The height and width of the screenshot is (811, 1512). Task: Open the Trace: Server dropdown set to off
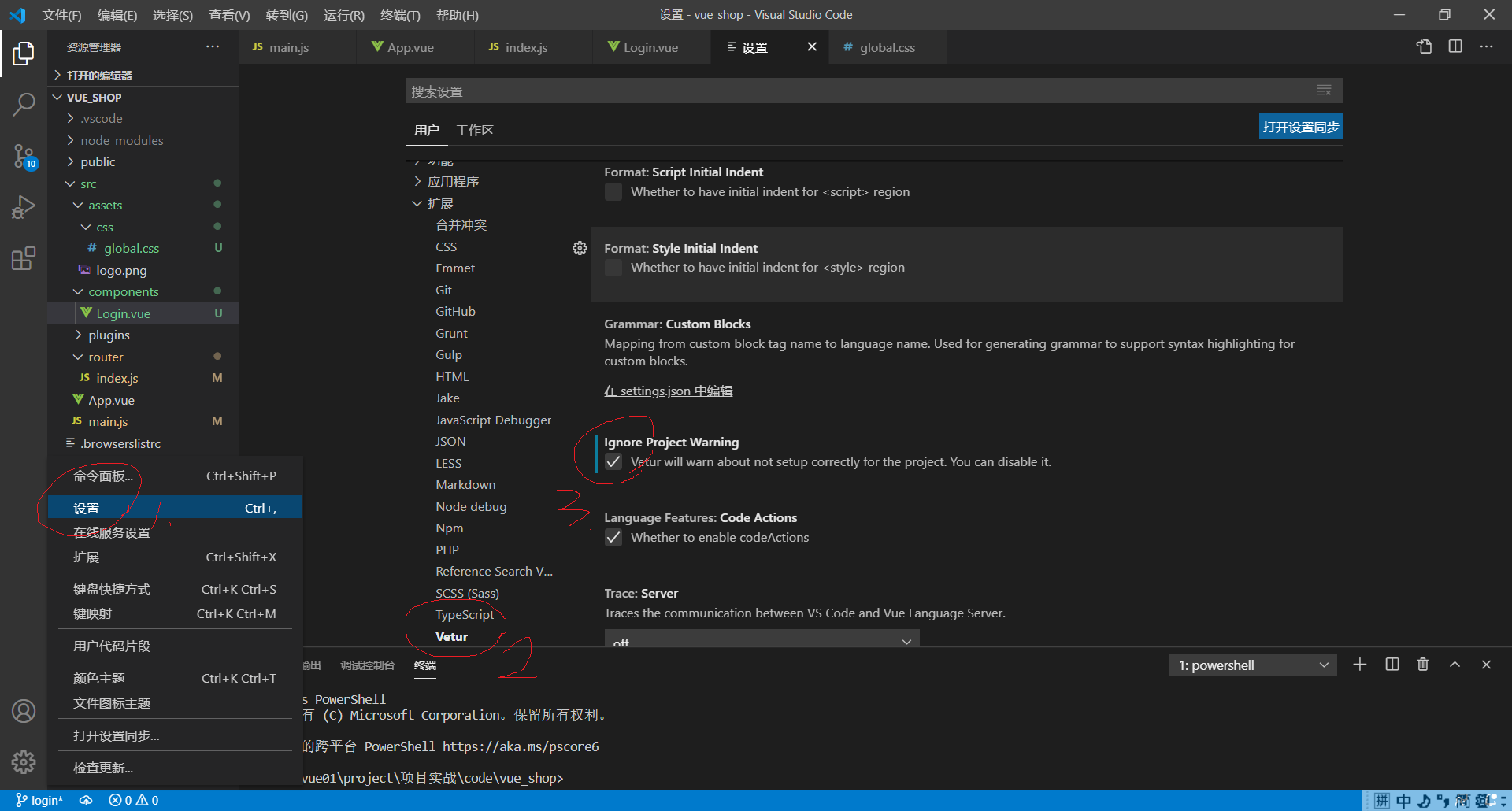tap(760, 639)
